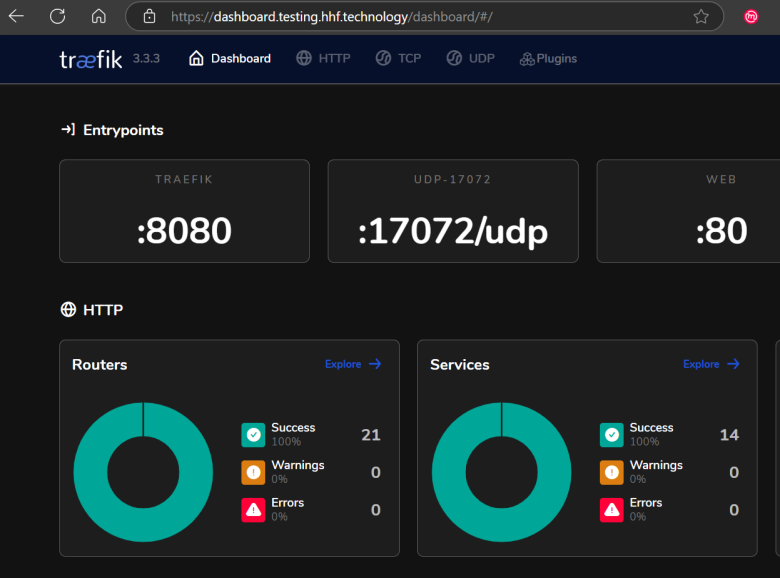Viewport: 780px width, 578px height.
Task: Click the globe icon beside HTTP heading
Action: [68, 309]
